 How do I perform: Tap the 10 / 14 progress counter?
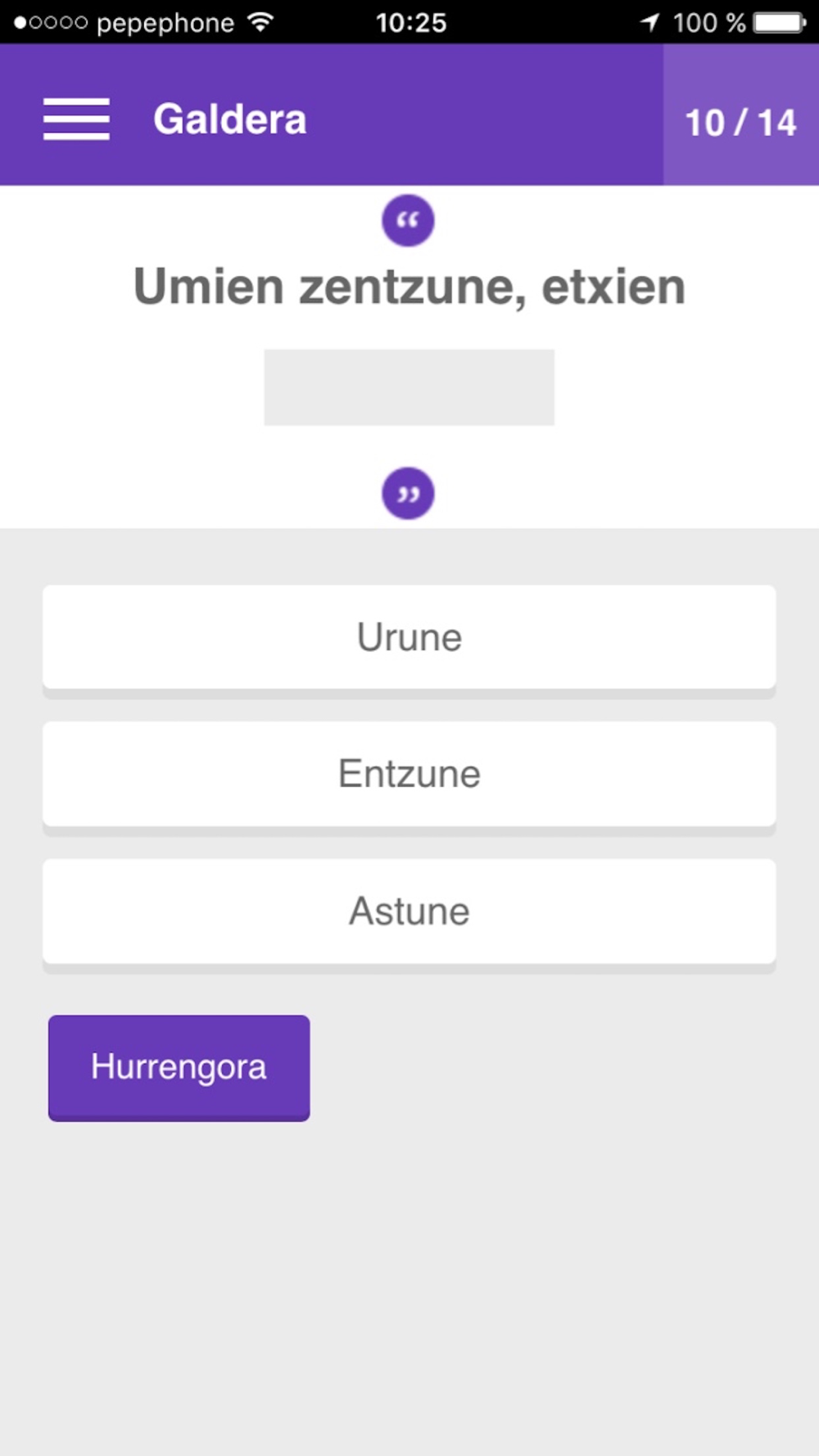tap(740, 123)
